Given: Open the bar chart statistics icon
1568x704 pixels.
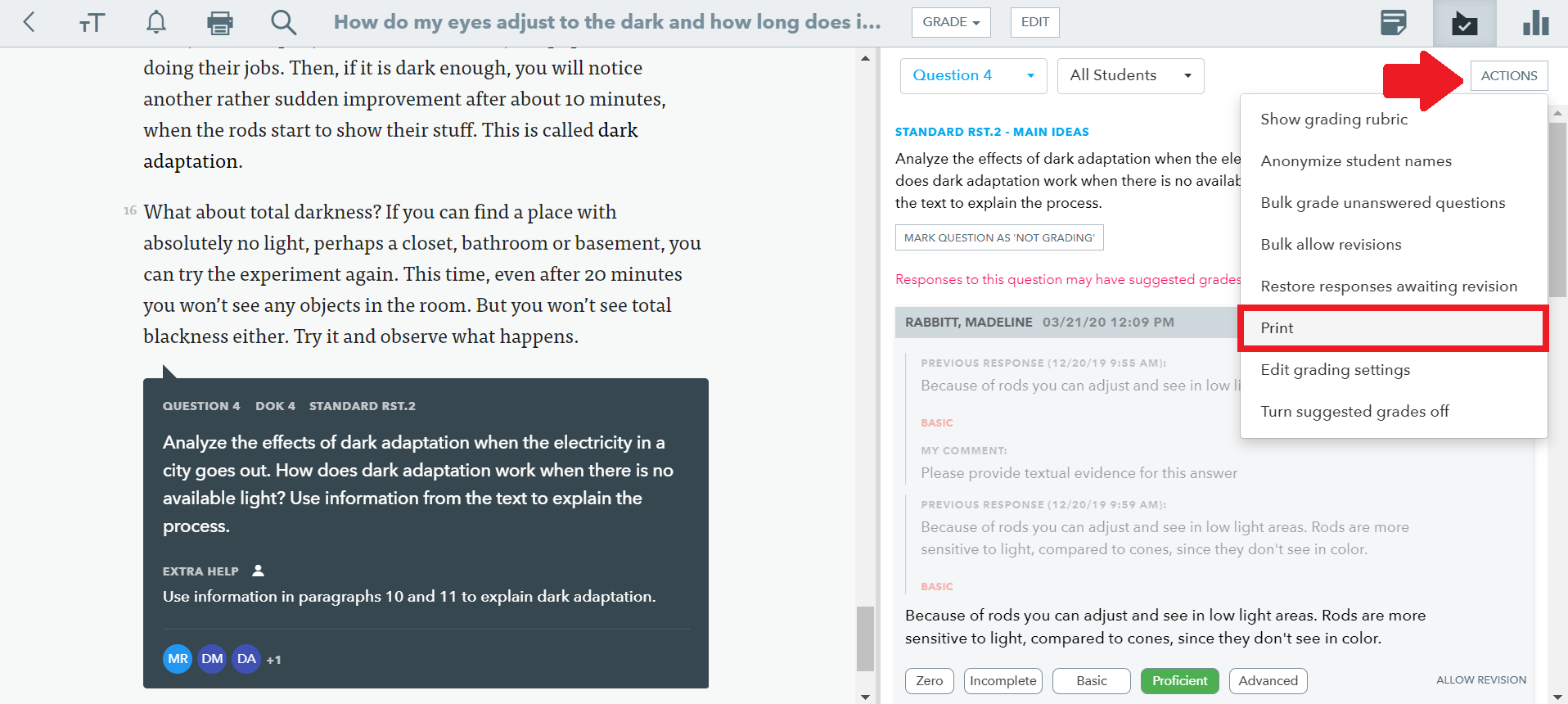Looking at the screenshot, I should click(x=1536, y=23).
